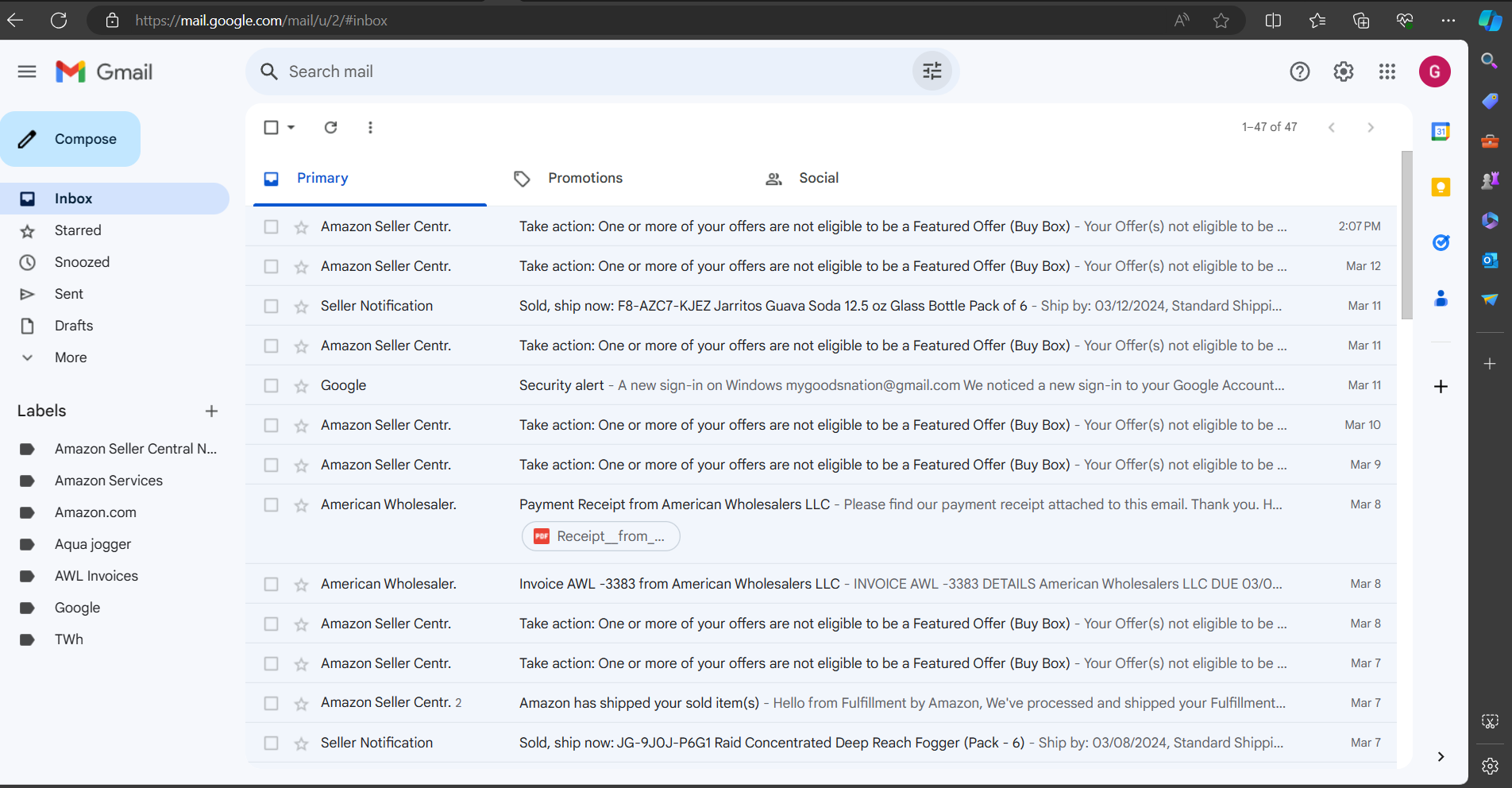Go back in the browser
1512x788 pixels.
click(15, 21)
